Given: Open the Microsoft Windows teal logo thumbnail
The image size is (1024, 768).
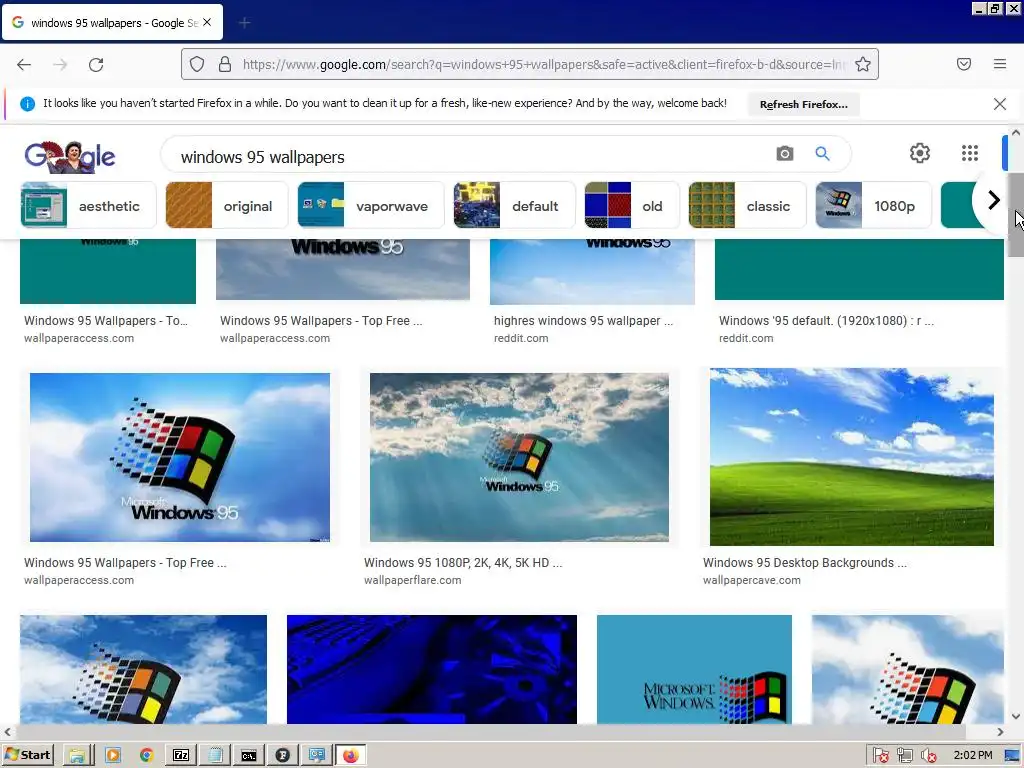Looking at the screenshot, I should tap(694, 669).
